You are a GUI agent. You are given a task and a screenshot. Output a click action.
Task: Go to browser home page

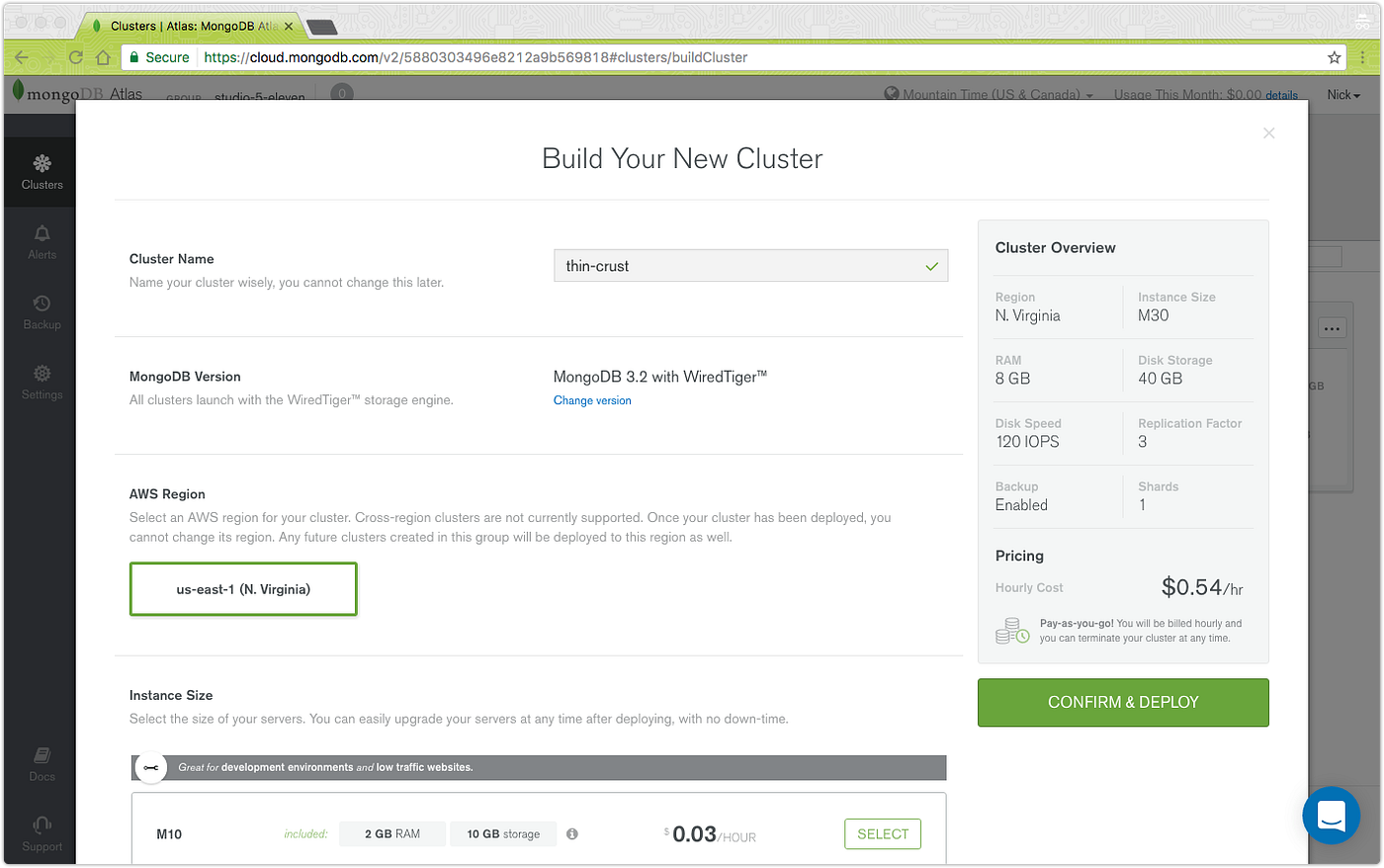tap(103, 57)
